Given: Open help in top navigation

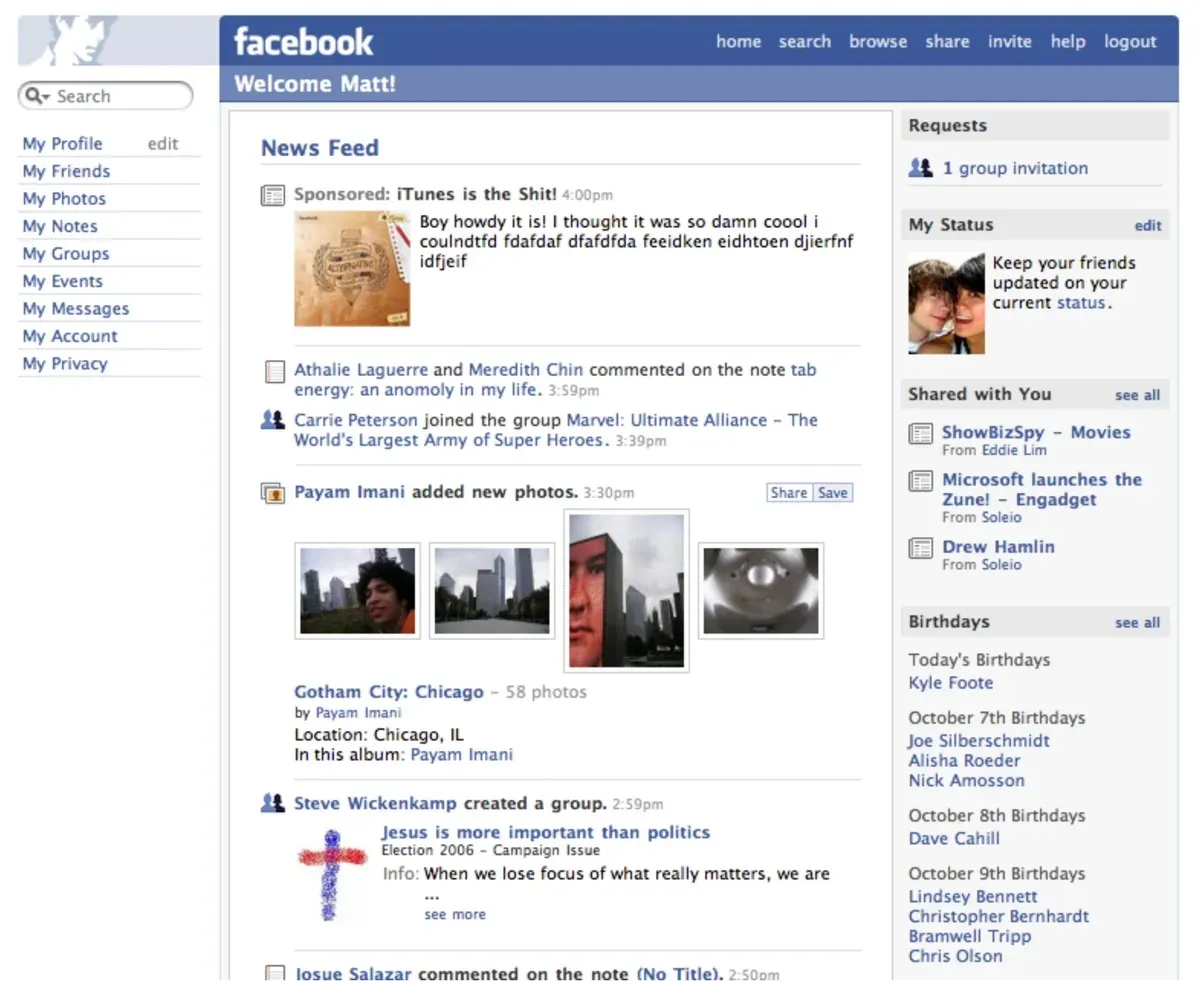Looking at the screenshot, I should point(1068,42).
